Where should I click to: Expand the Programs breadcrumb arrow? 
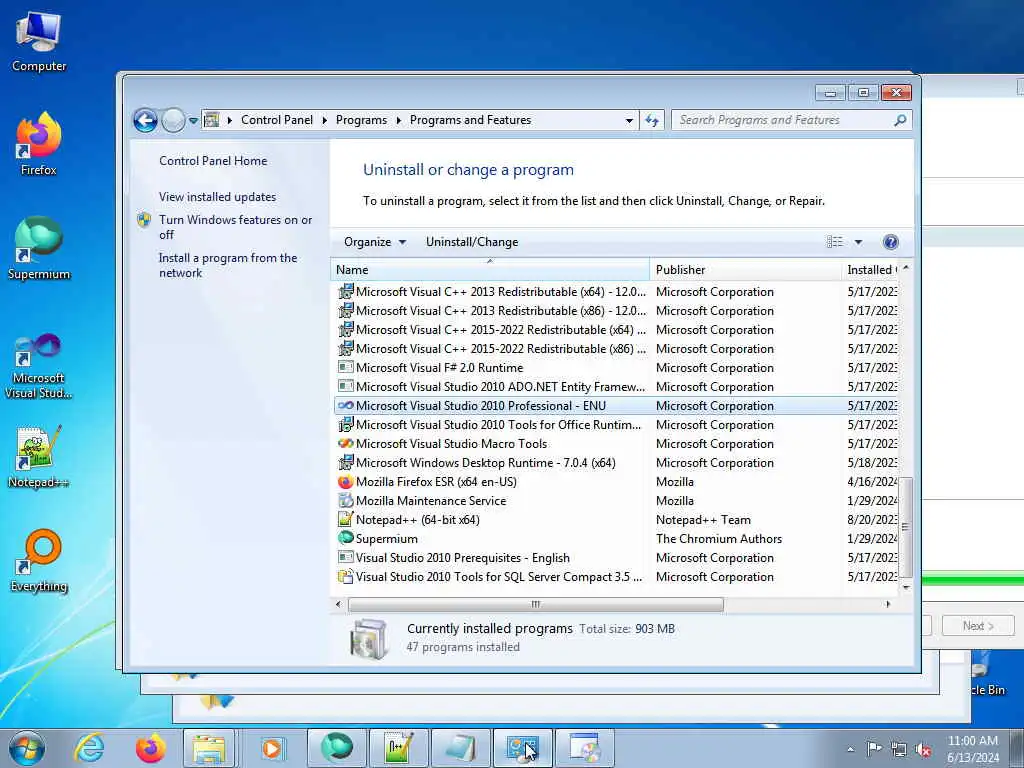pos(398,120)
